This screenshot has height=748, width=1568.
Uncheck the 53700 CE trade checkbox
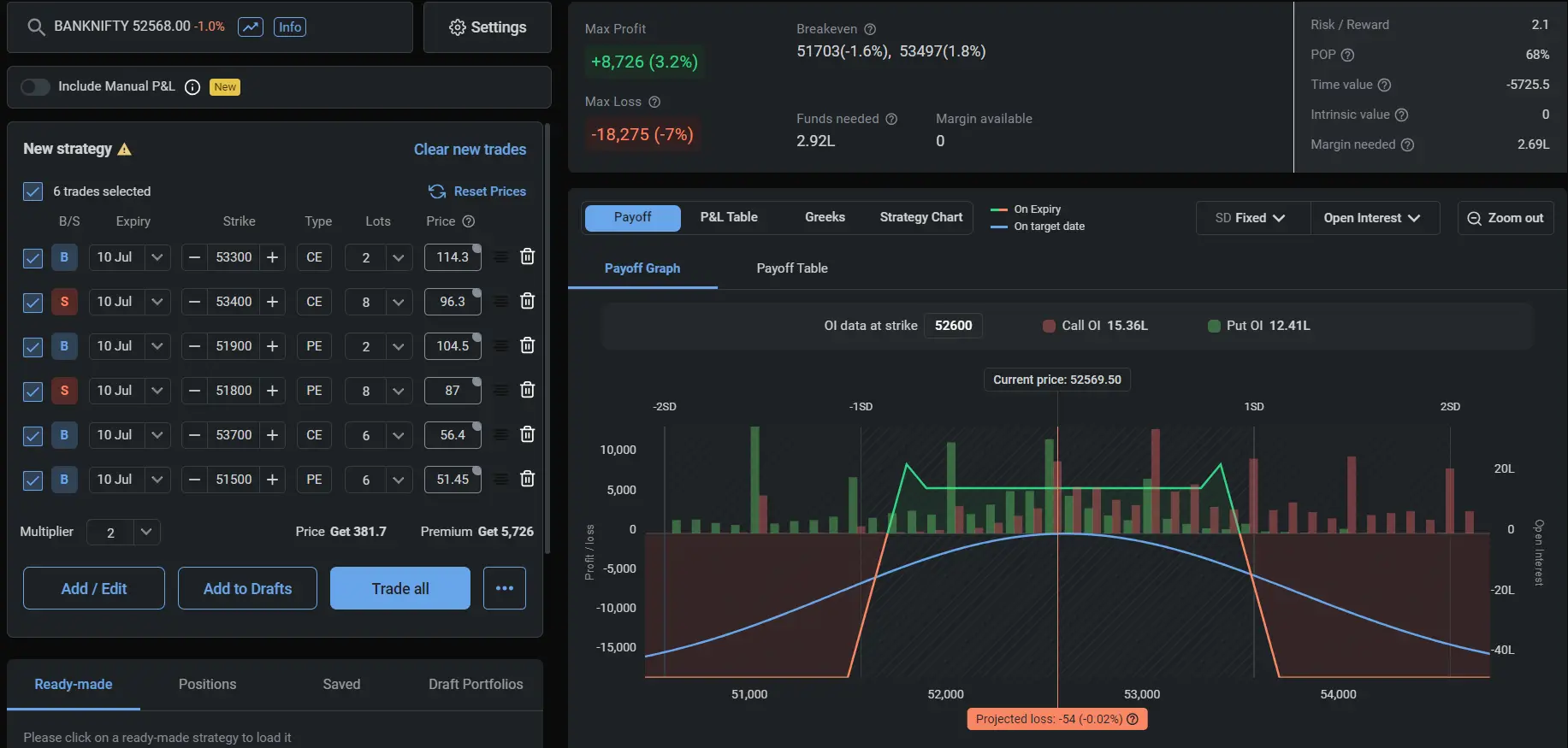33,436
